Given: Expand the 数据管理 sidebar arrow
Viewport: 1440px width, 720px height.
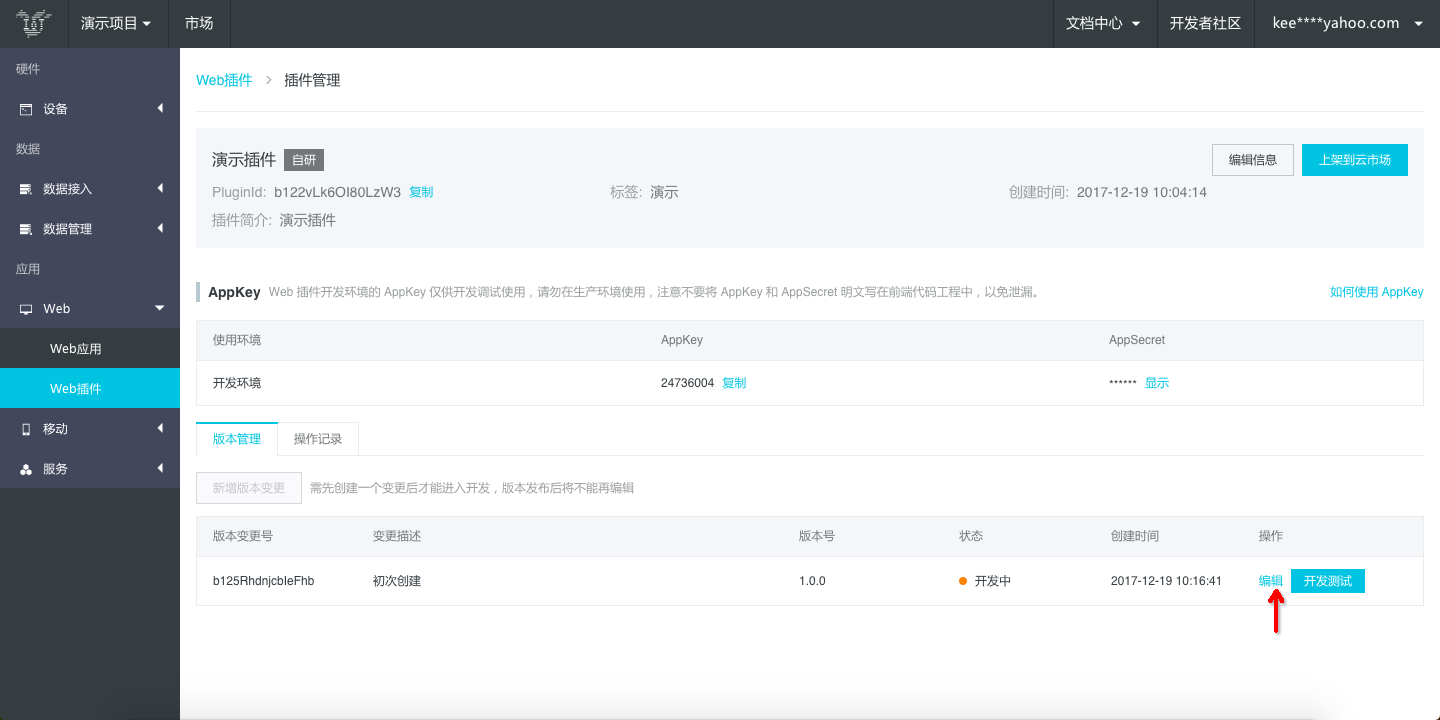Looking at the screenshot, I should tap(160, 228).
